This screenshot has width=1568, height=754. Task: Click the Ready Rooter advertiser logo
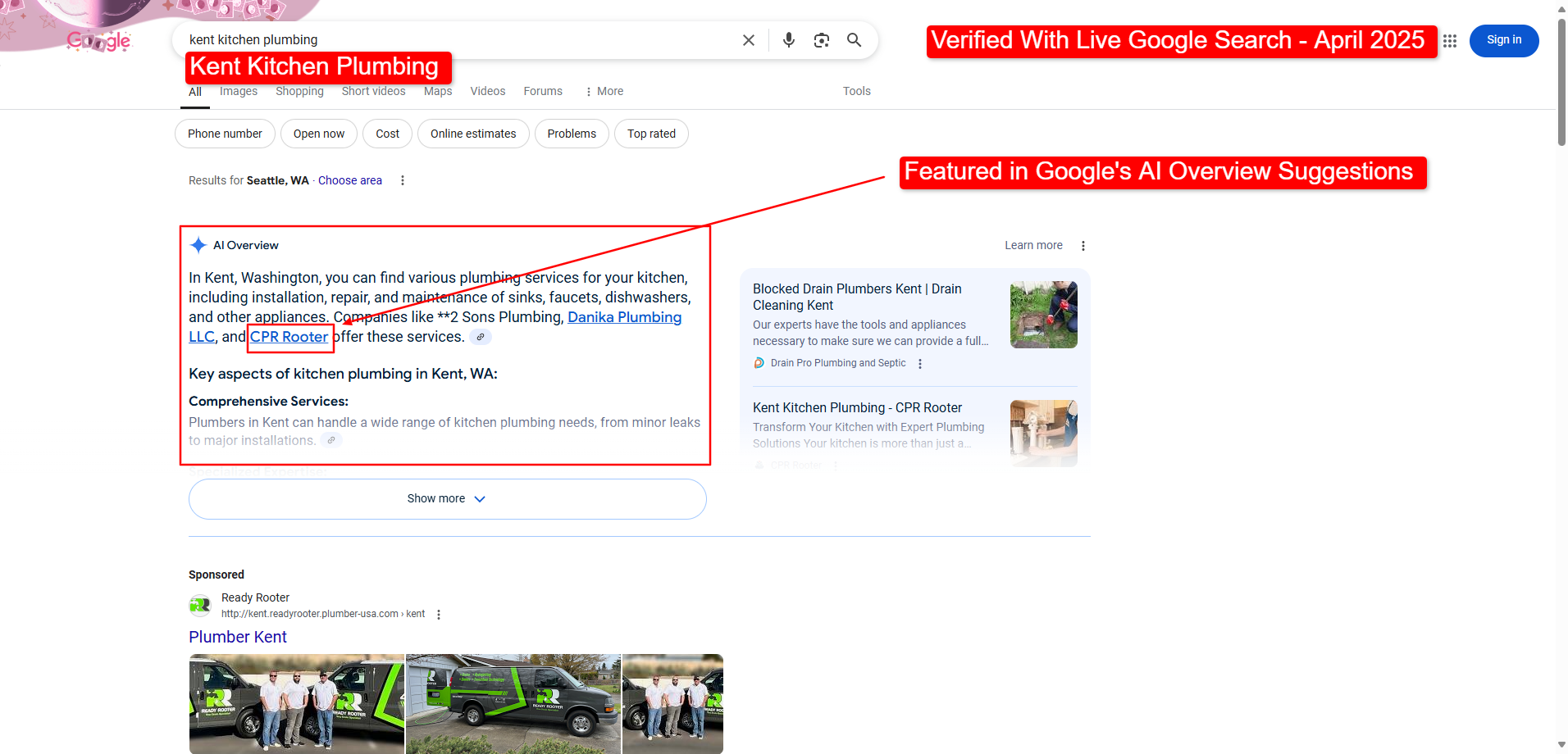pos(199,606)
